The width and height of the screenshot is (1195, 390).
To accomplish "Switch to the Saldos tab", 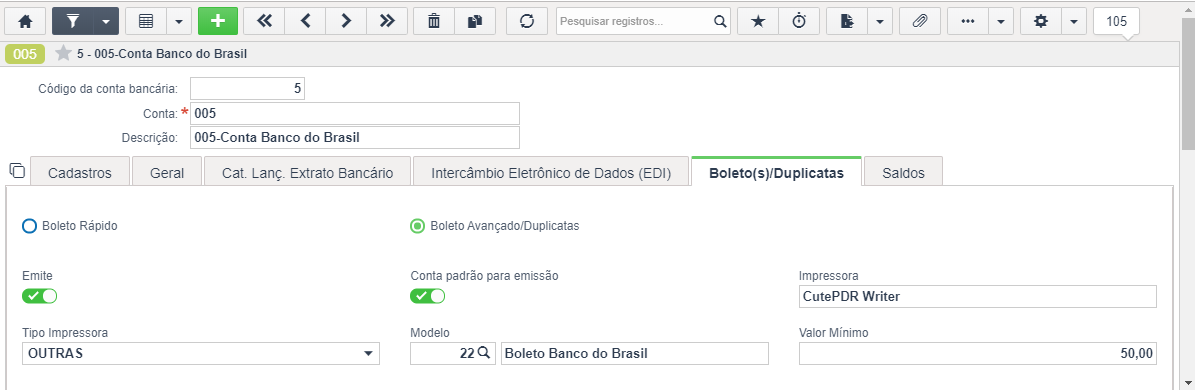I will (903, 172).
